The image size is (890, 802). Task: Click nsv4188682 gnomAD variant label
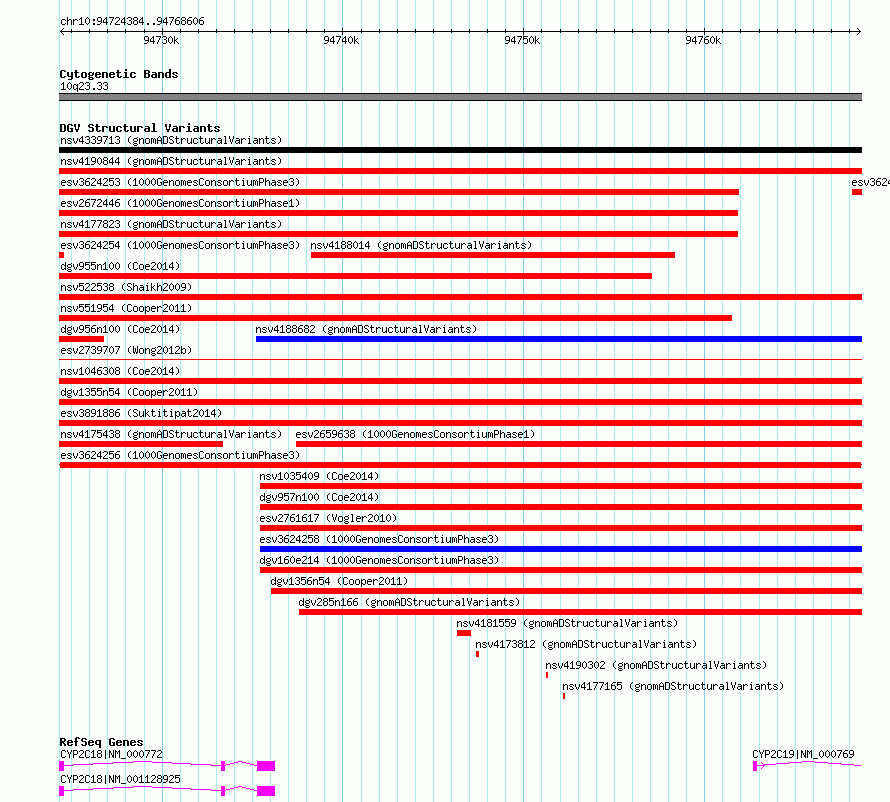366,329
